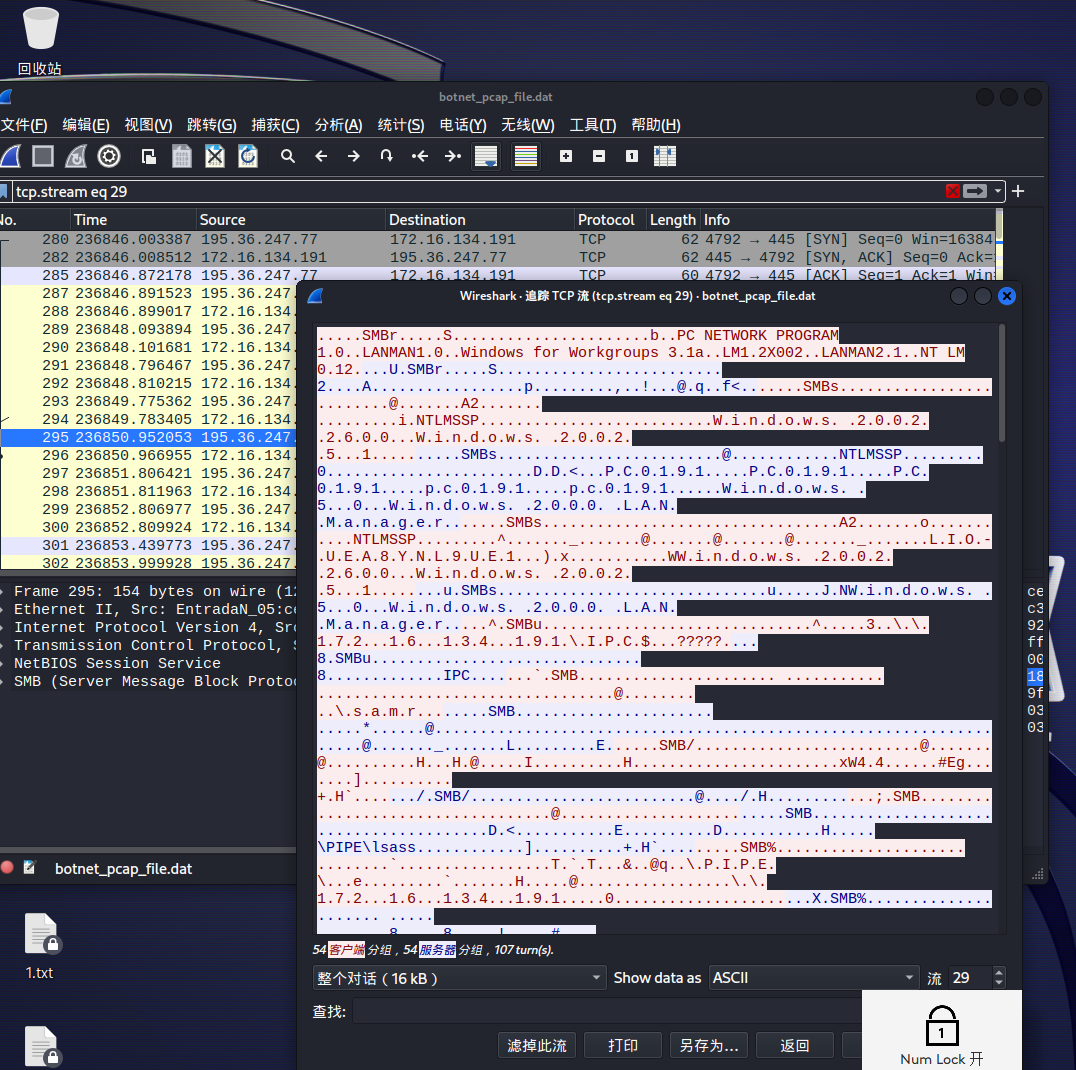
Task: Go forward in packet history
Action: coord(353,156)
